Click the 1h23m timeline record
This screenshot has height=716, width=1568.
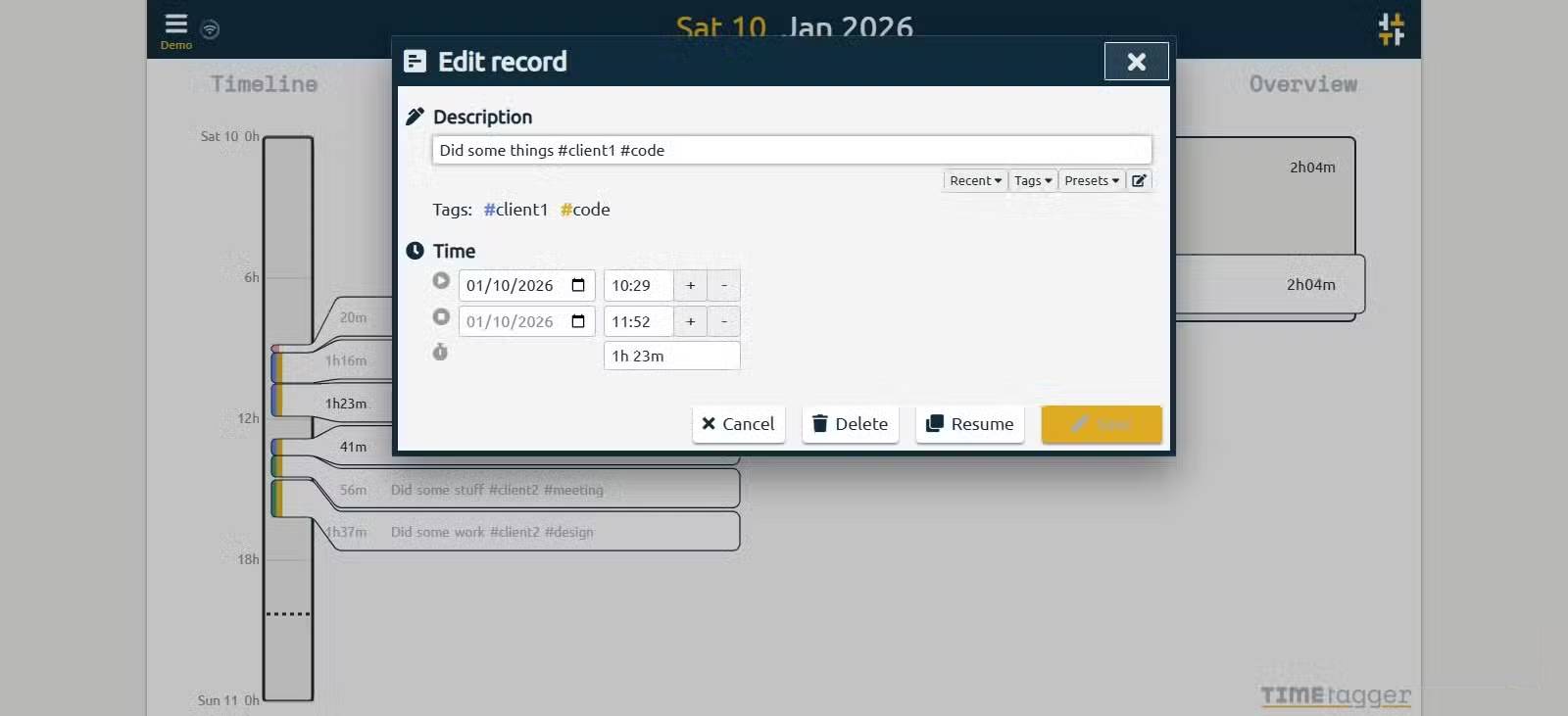click(346, 404)
